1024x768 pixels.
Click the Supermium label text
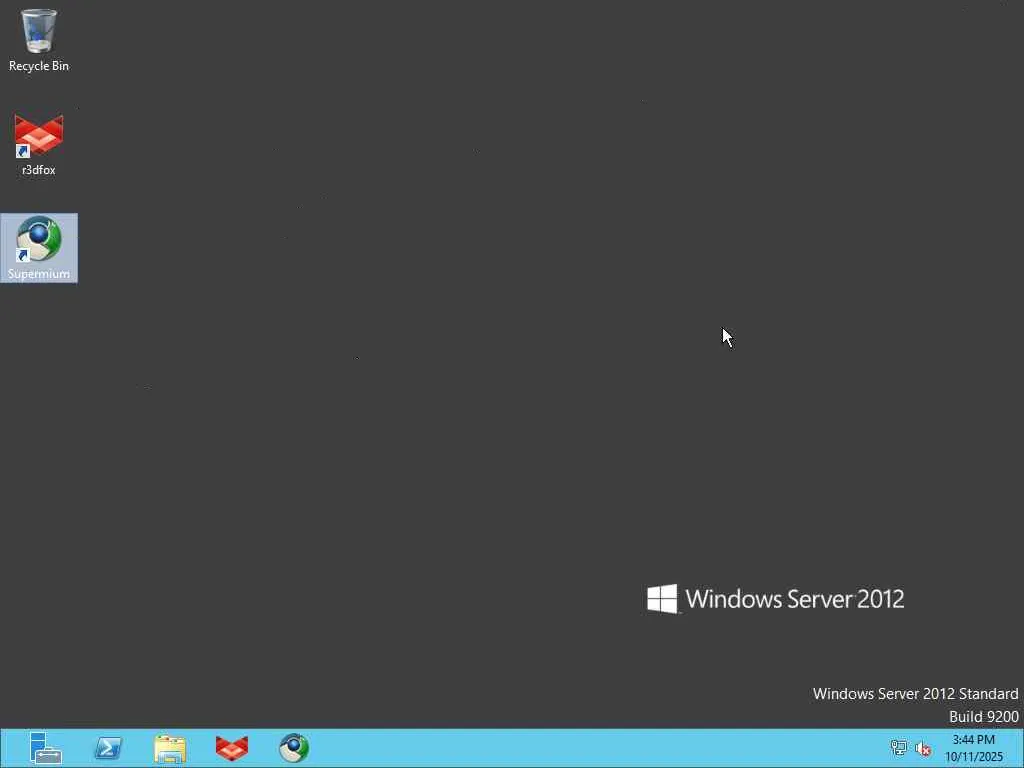(39, 274)
